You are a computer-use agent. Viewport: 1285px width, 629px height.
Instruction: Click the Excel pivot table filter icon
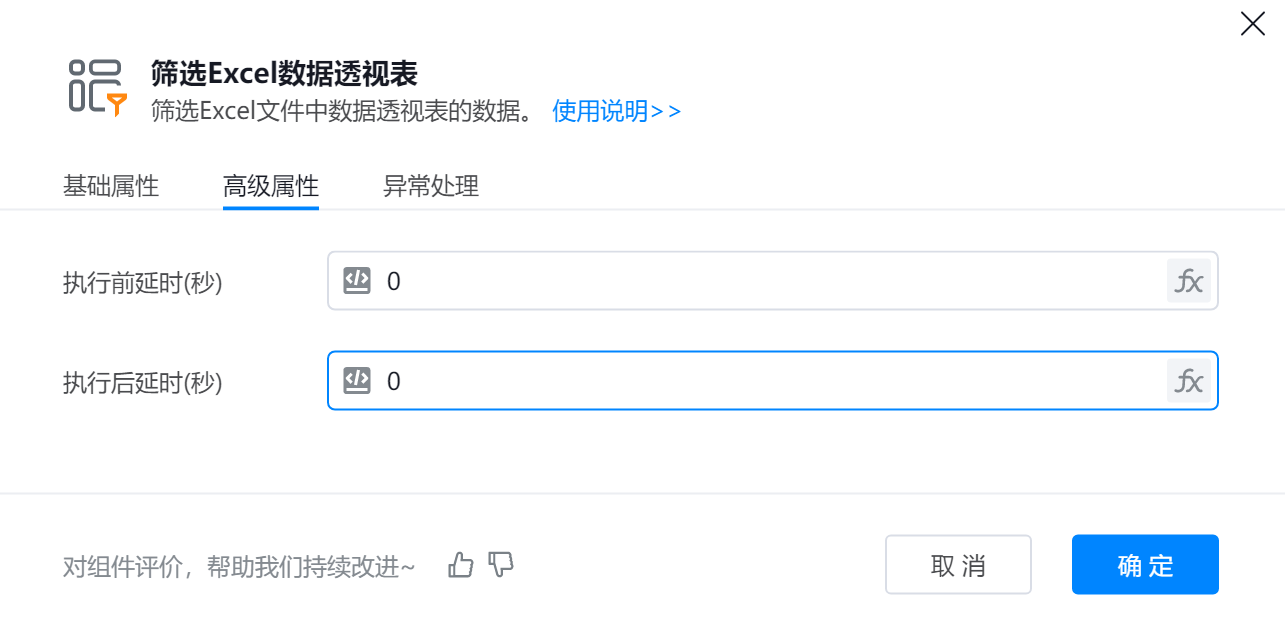[x=98, y=87]
